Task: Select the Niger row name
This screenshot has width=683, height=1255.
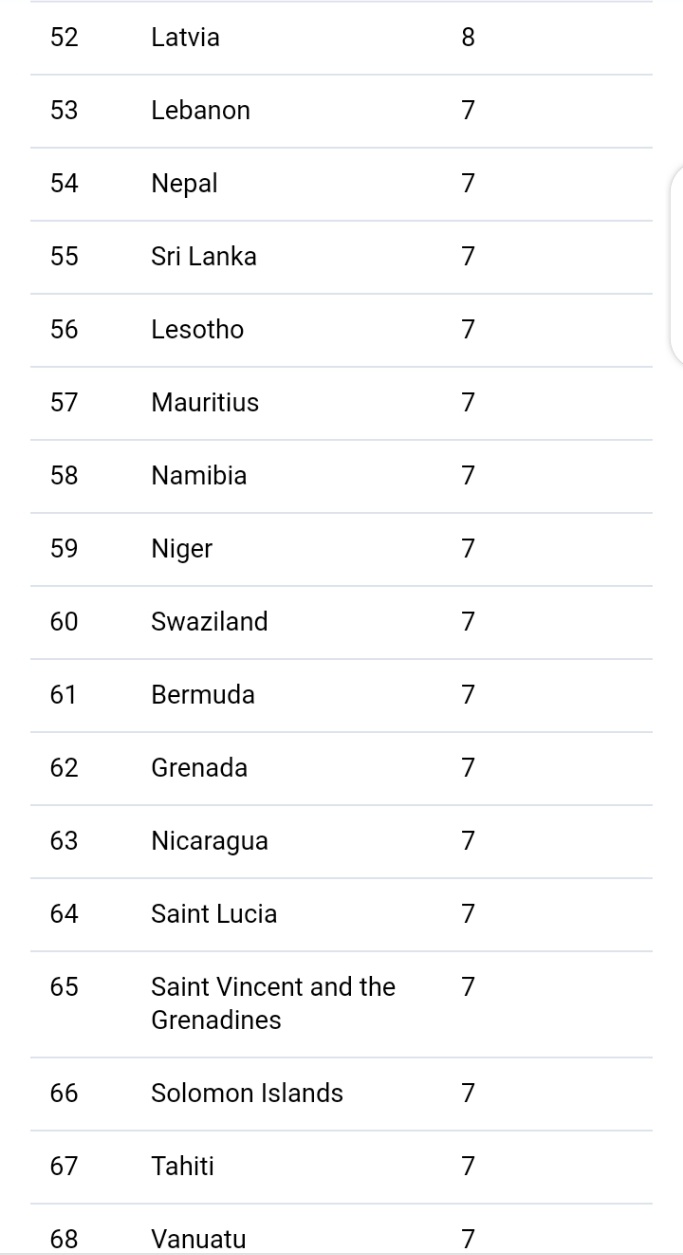Action: coord(181,549)
